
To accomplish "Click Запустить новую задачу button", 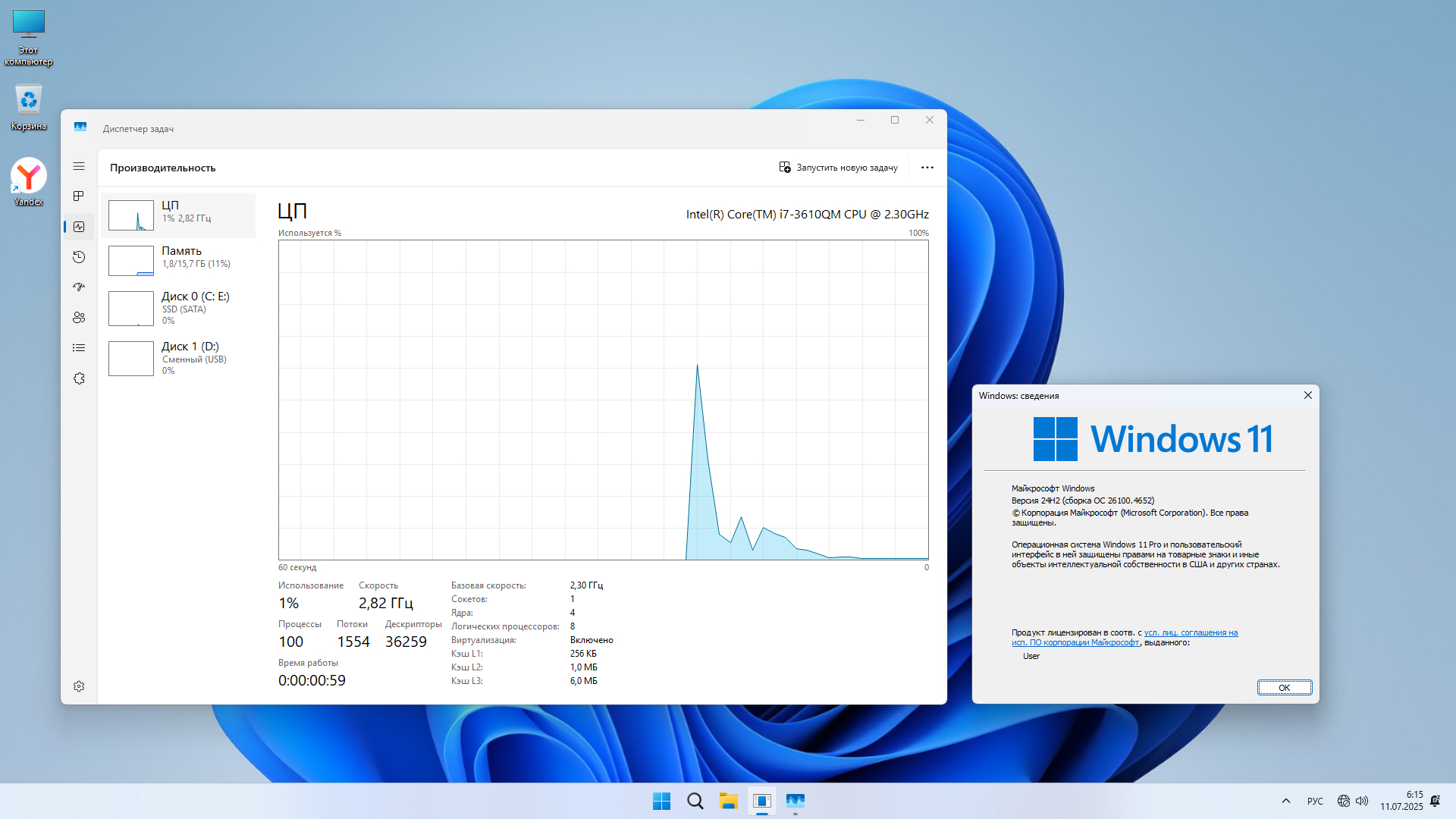I will coord(838,168).
